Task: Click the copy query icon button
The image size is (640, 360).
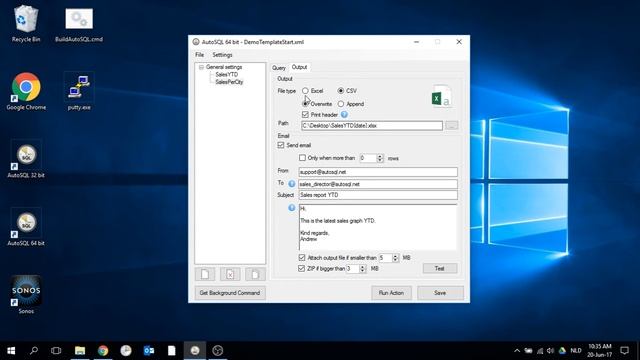Action: [x=256, y=274]
